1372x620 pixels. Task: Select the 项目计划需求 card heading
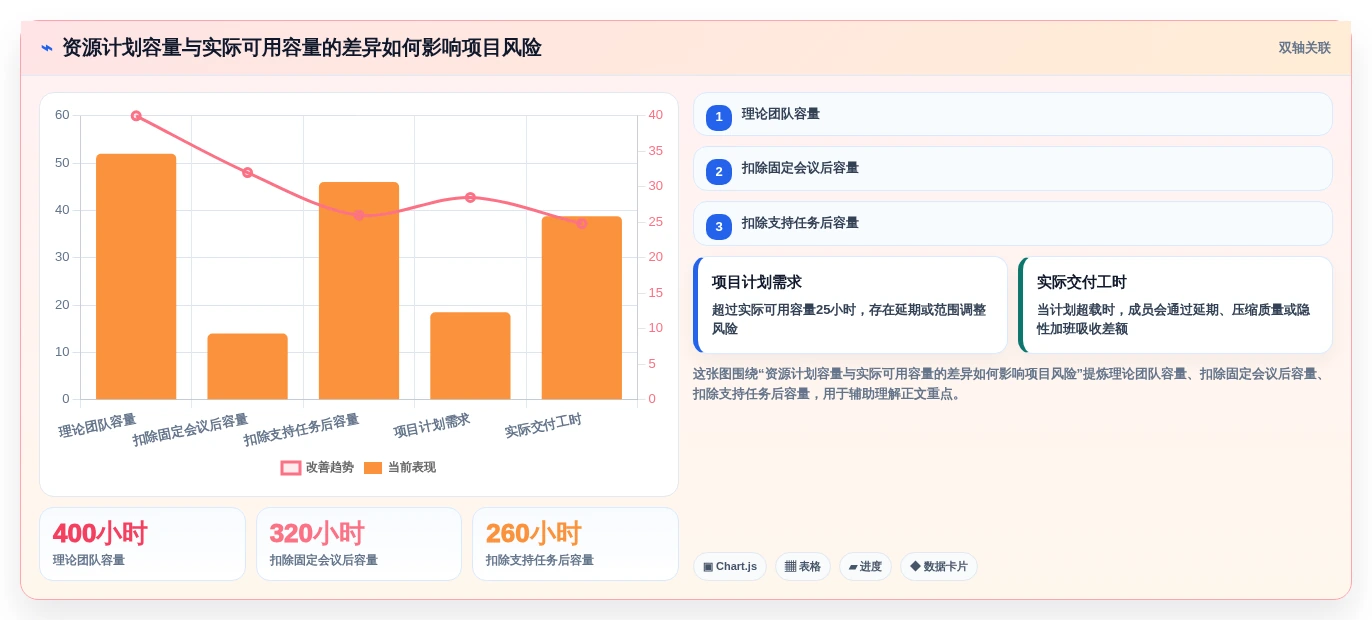tap(757, 282)
